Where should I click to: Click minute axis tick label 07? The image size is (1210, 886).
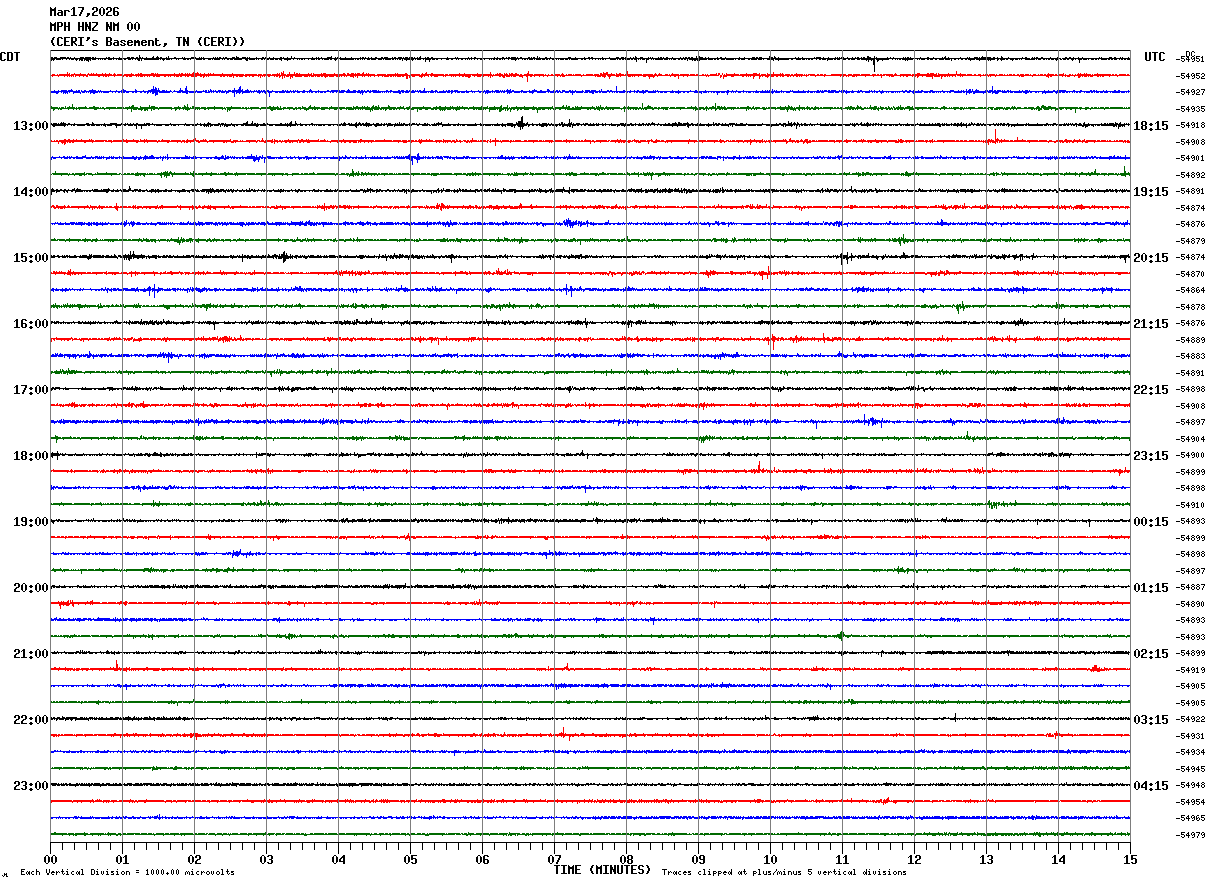tap(554, 859)
